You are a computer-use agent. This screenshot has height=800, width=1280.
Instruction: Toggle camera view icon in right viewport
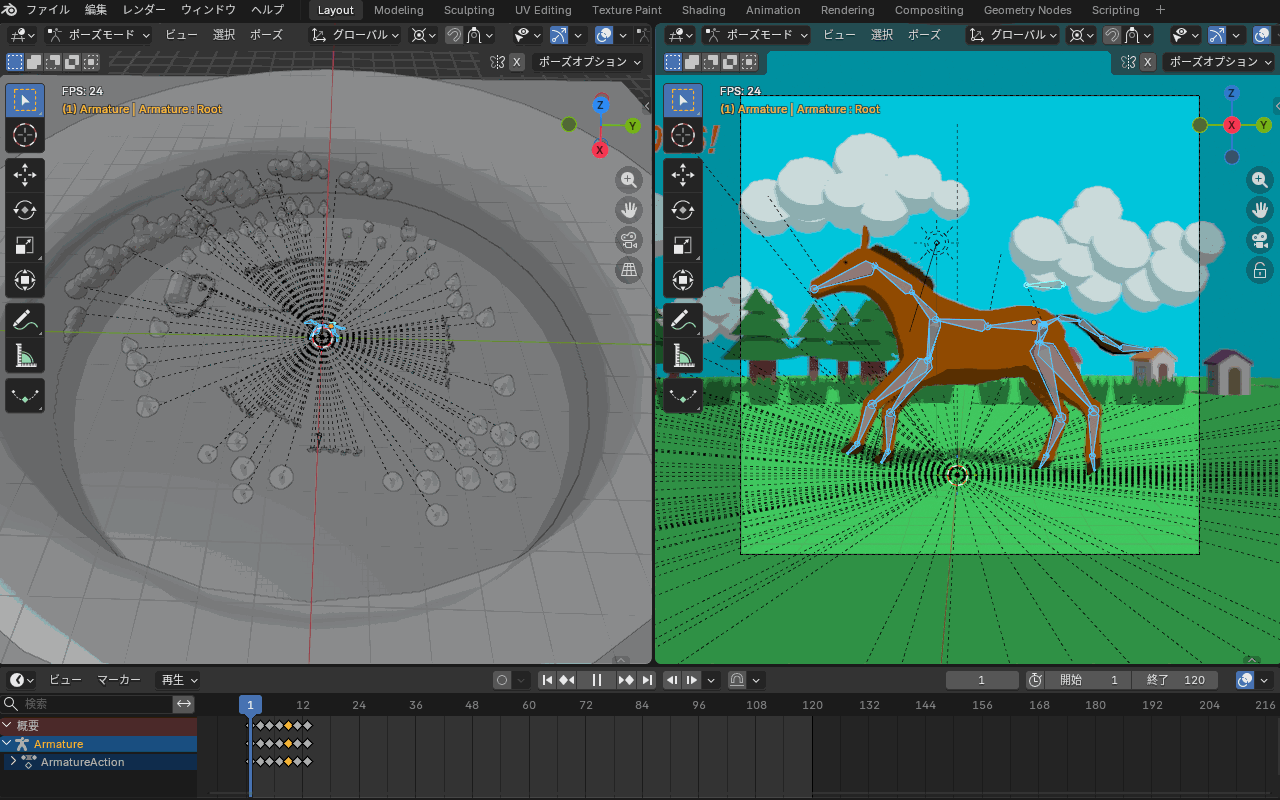click(x=1259, y=240)
